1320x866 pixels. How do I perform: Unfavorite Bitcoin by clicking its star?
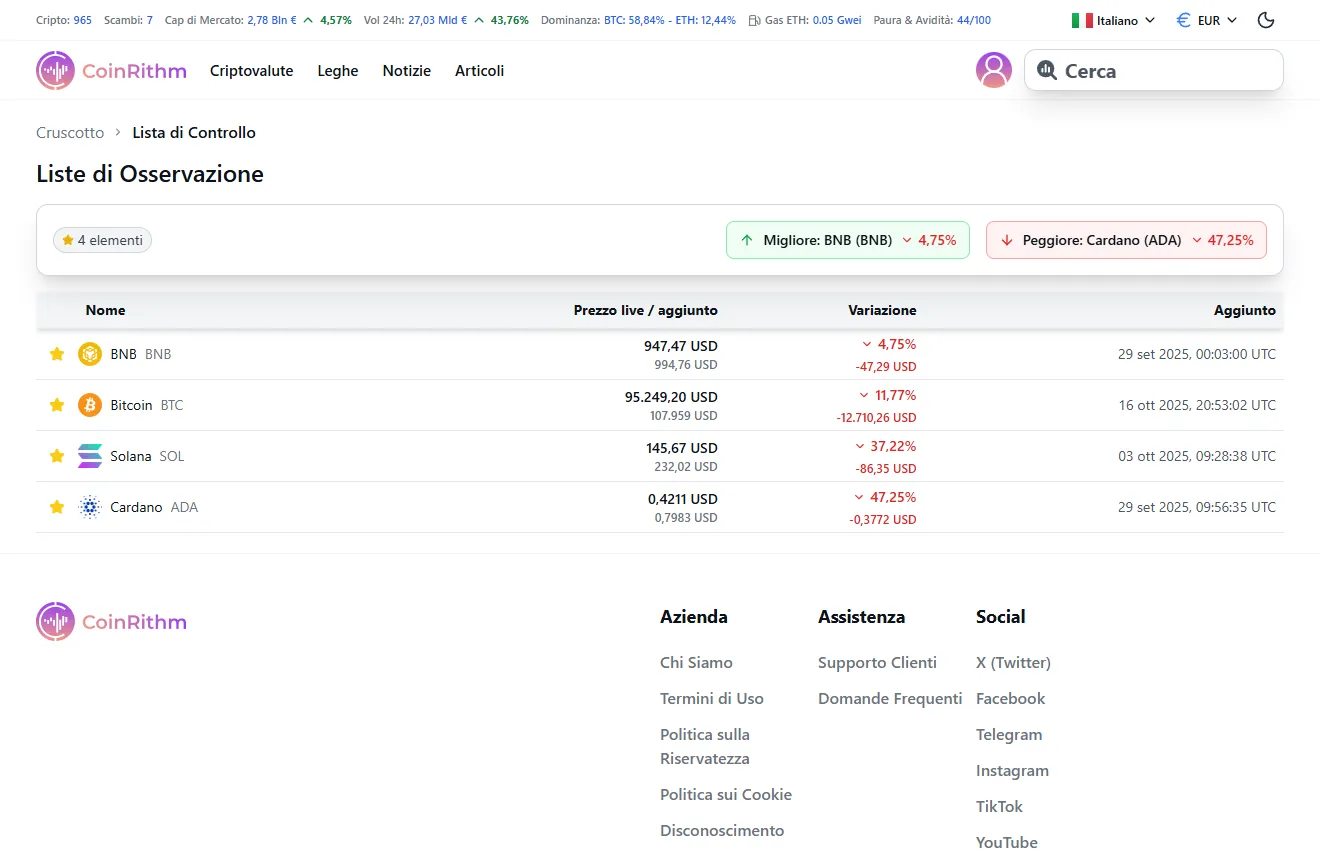(57, 405)
